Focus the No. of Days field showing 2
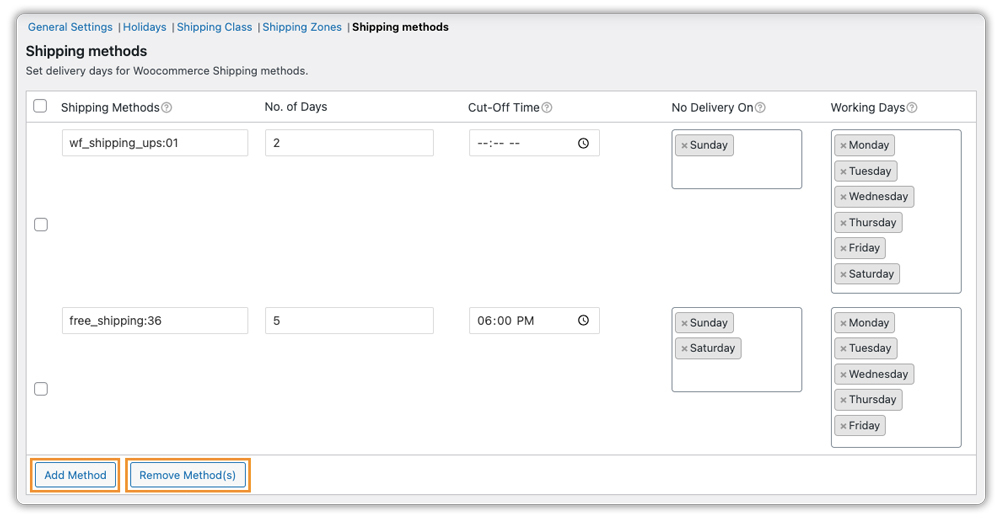 (x=349, y=143)
